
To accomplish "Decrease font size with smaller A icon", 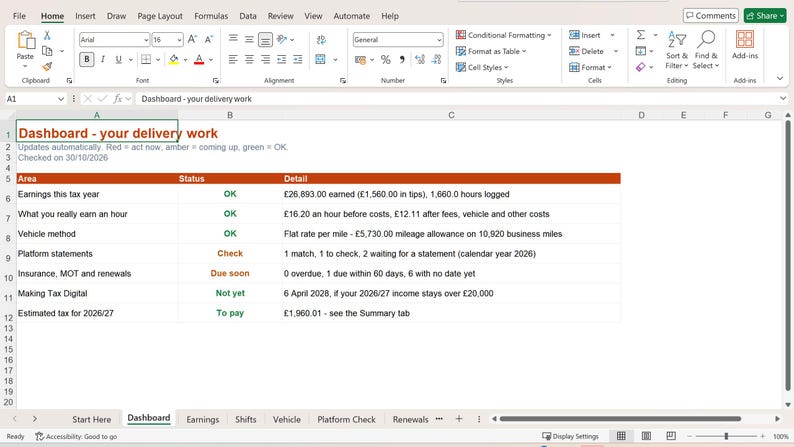I will 209,39.
